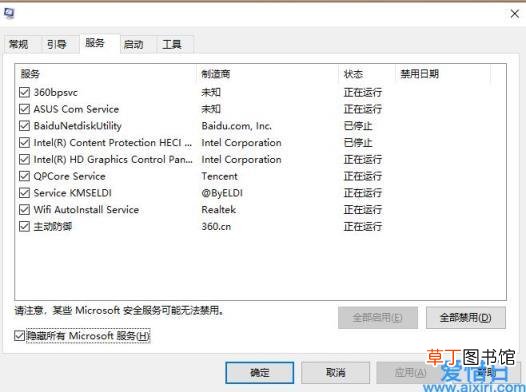Select the 主动防御 service name
This screenshot has height=392, width=526.
[x=53, y=226]
